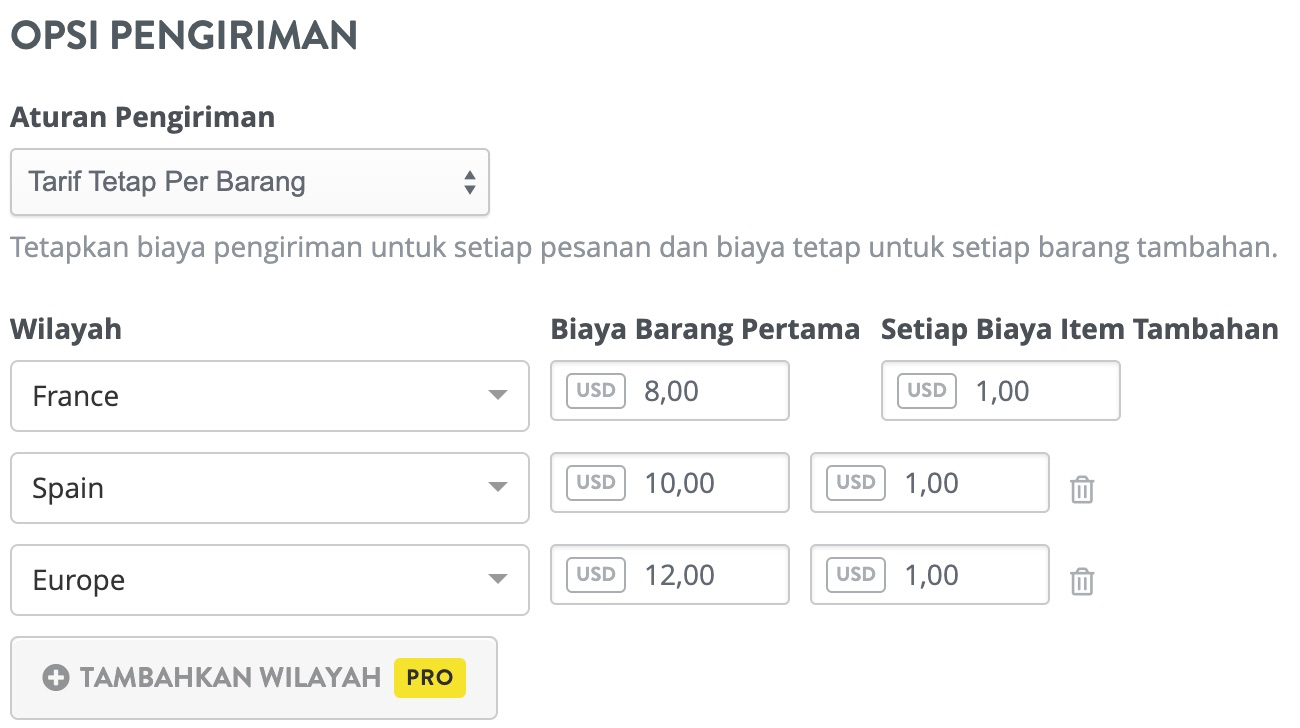The height and width of the screenshot is (728, 1300).
Task: Open the Aturan Pengiriman shipping rule dropdown
Action: [x=250, y=182]
